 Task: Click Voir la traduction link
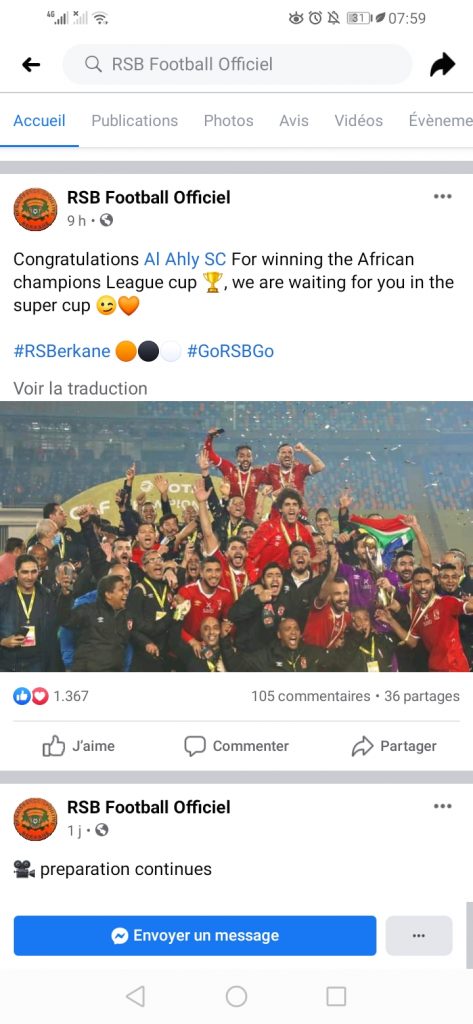80,389
